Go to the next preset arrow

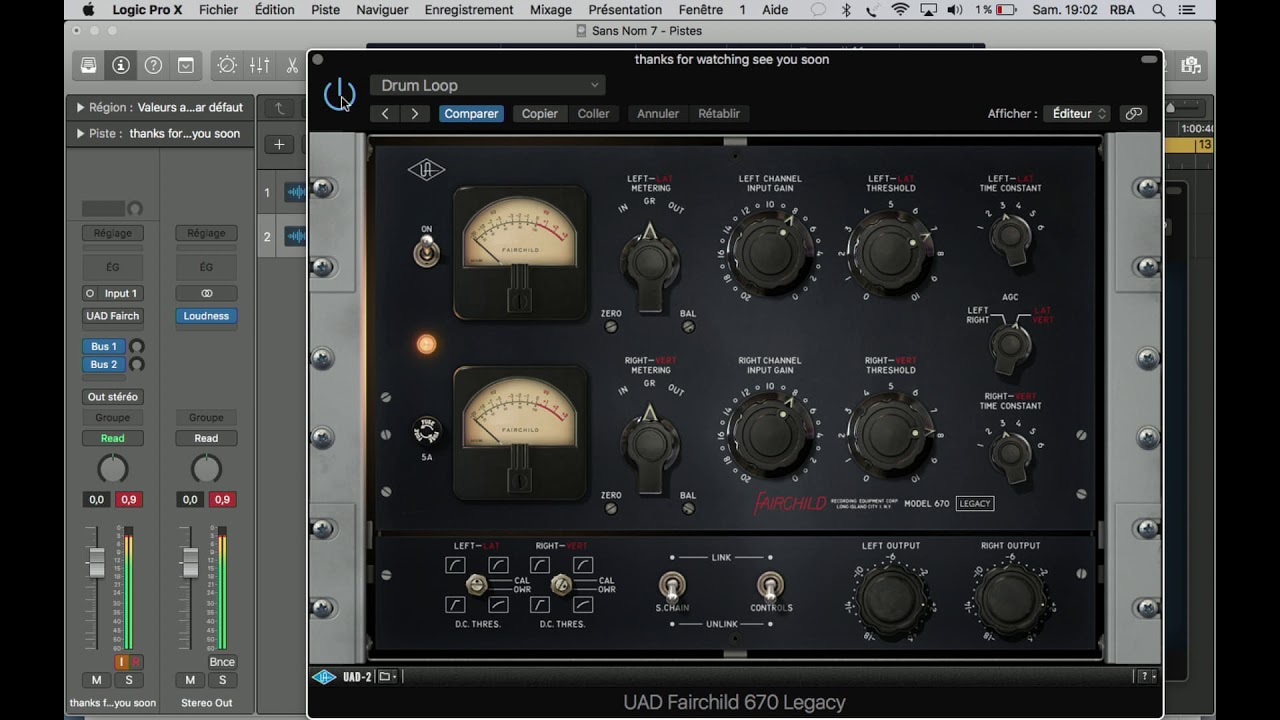coord(415,114)
